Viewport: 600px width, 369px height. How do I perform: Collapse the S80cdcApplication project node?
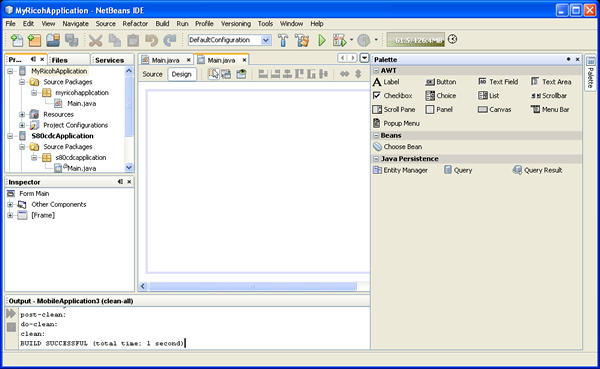pos(10,136)
